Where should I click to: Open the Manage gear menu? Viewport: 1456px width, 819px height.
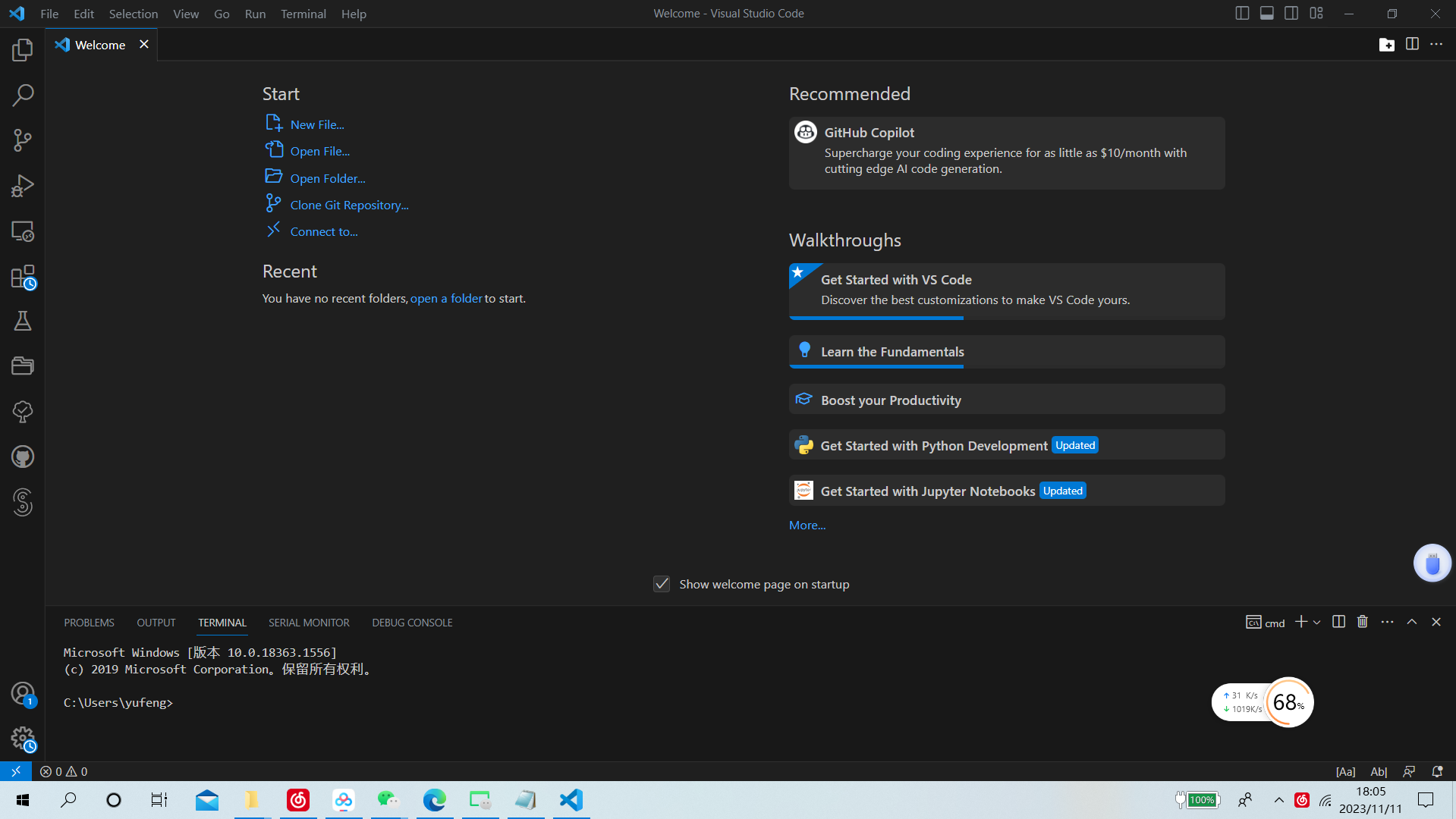click(x=23, y=739)
